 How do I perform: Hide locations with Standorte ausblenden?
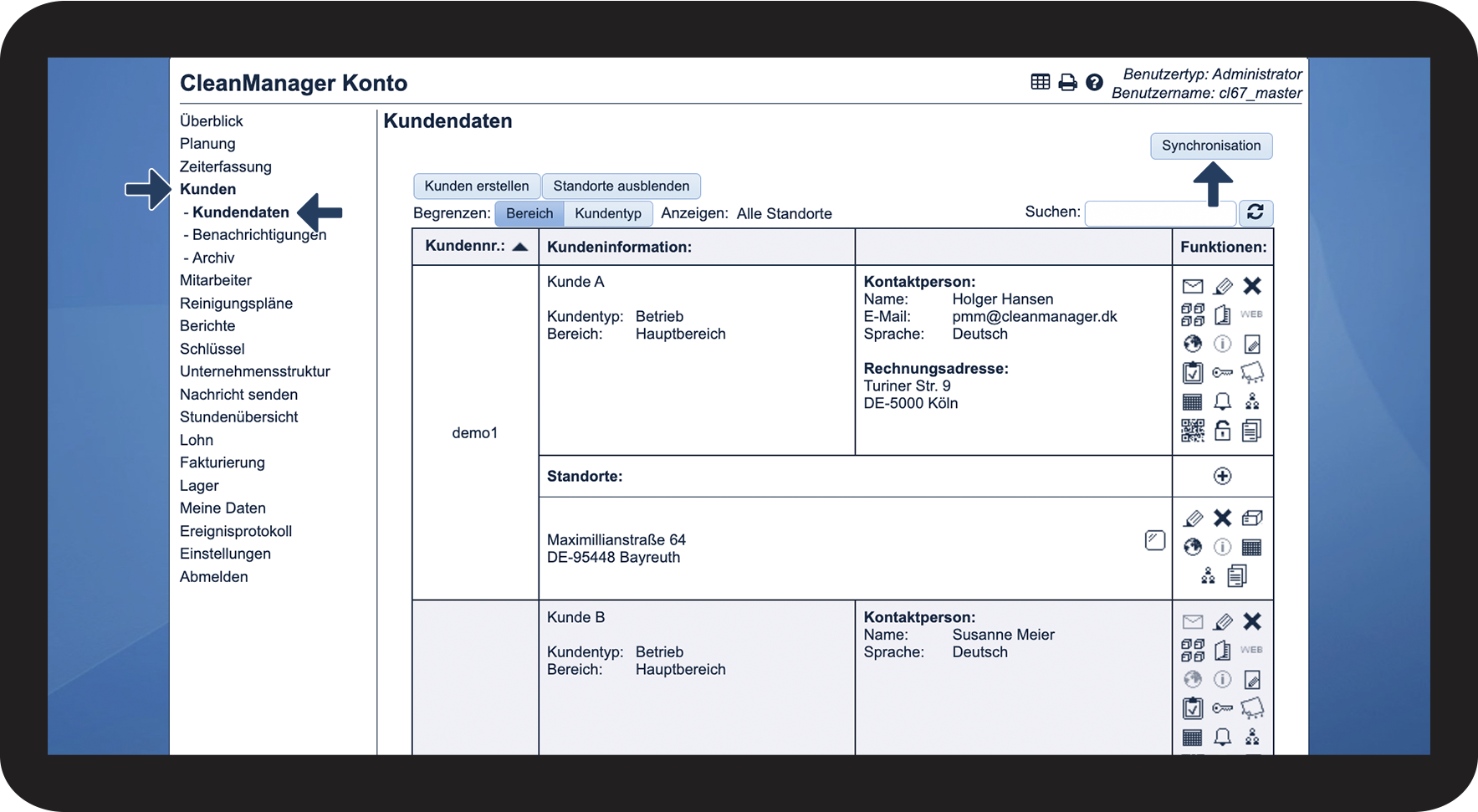tap(621, 186)
